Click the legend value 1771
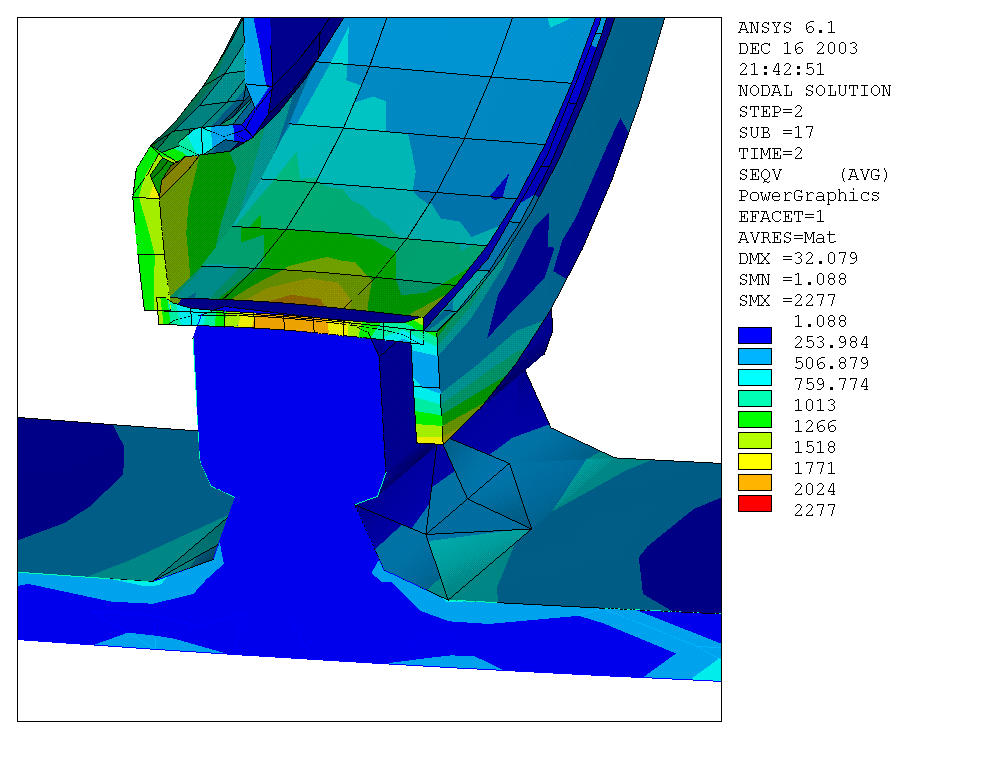The height and width of the screenshot is (783, 985). click(x=815, y=469)
